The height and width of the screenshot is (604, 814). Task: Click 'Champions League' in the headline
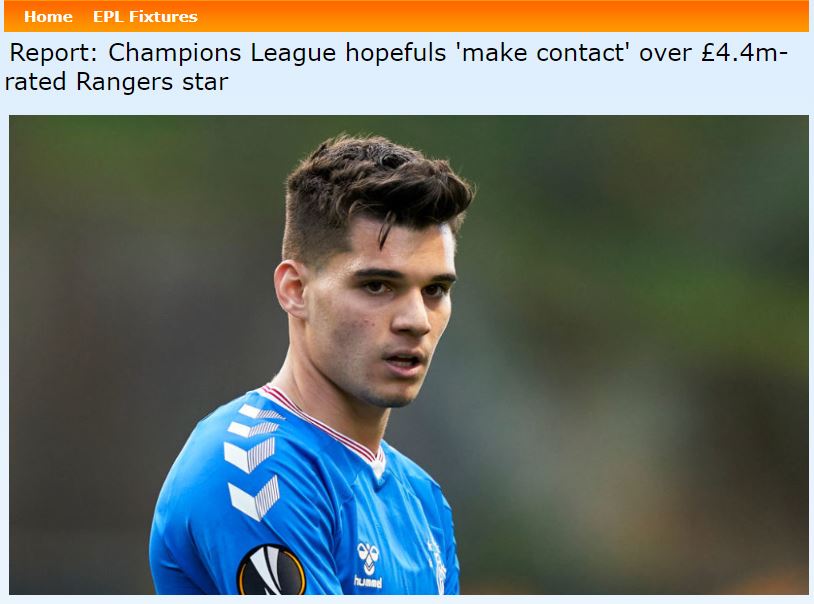[x=222, y=53]
